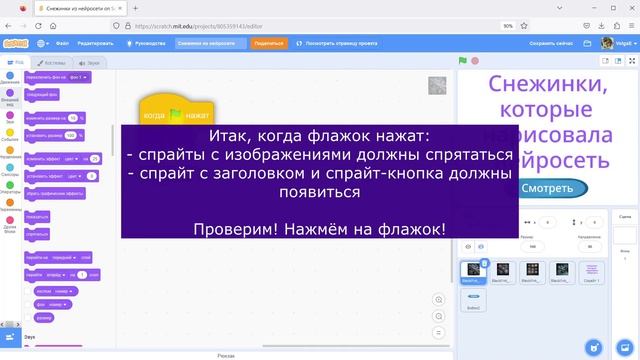Open the My Stuff folder icon
The image size is (640, 360).
[x=587, y=43]
